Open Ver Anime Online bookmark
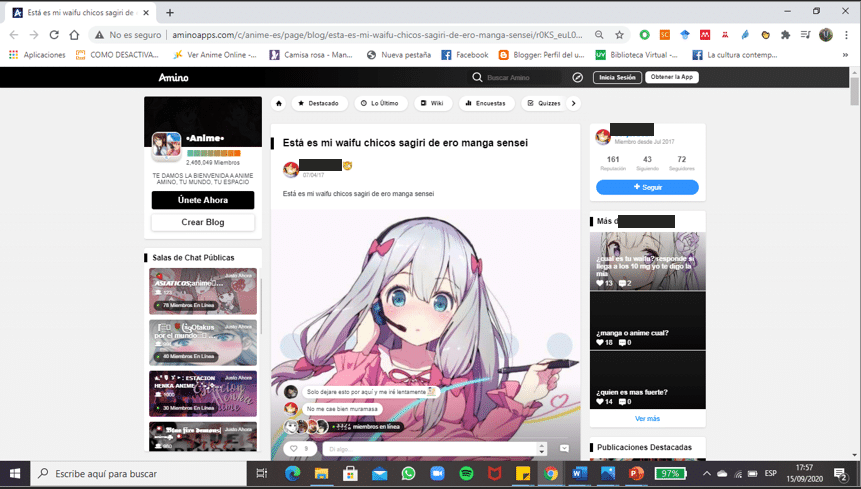The width and height of the screenshot is (861, 489). (214, 55)
